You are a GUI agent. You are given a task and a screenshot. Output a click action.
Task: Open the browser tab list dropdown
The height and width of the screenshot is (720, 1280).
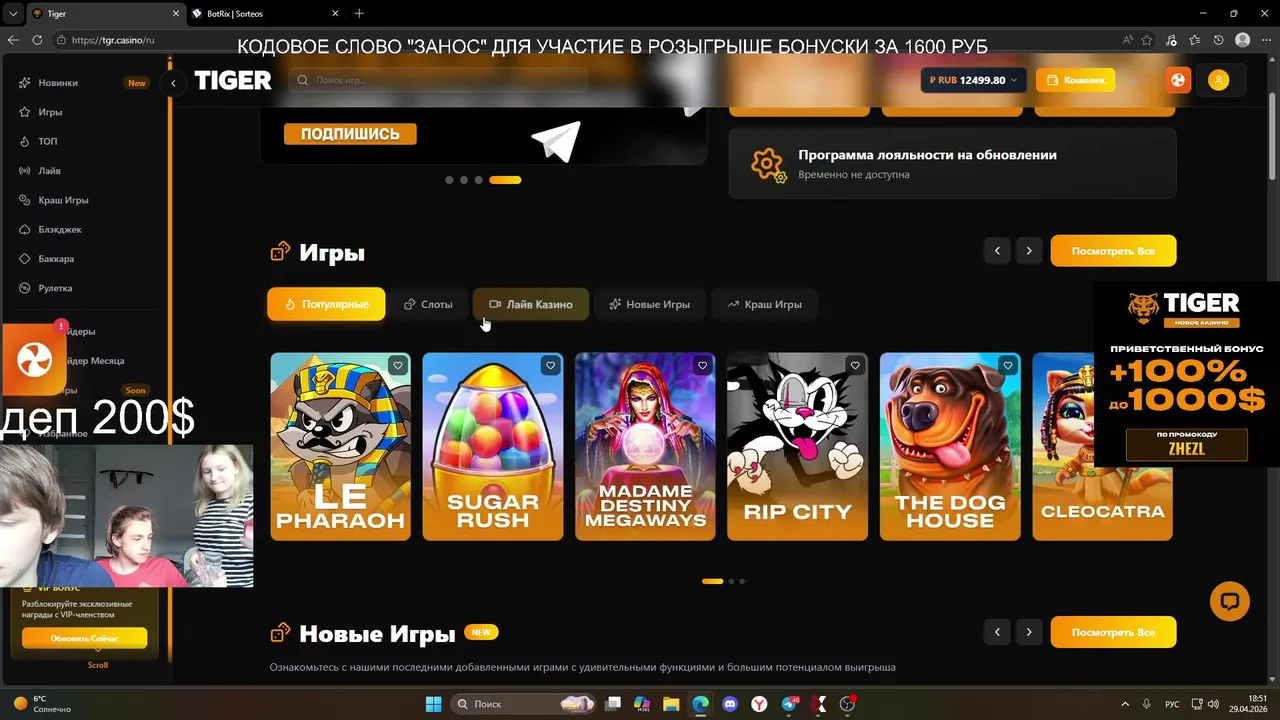coord(13,13)
